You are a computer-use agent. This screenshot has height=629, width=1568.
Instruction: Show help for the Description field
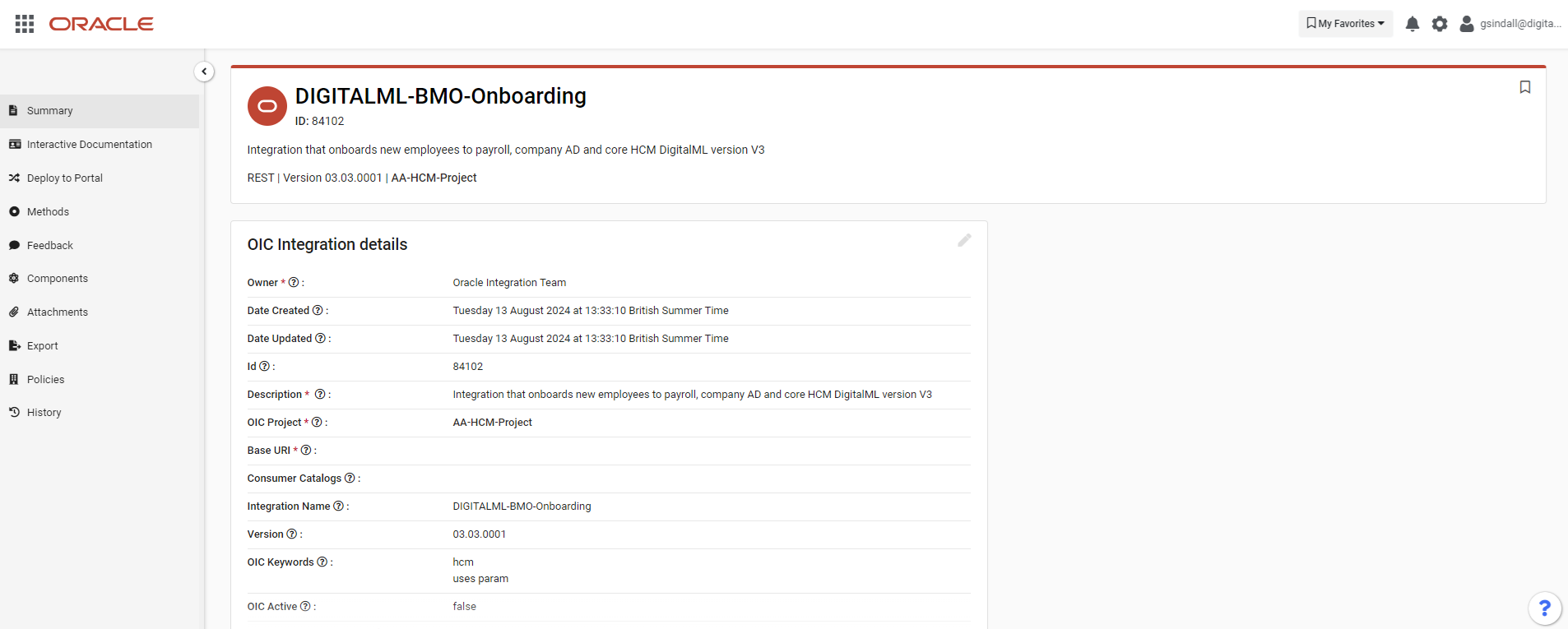(320, 395)
